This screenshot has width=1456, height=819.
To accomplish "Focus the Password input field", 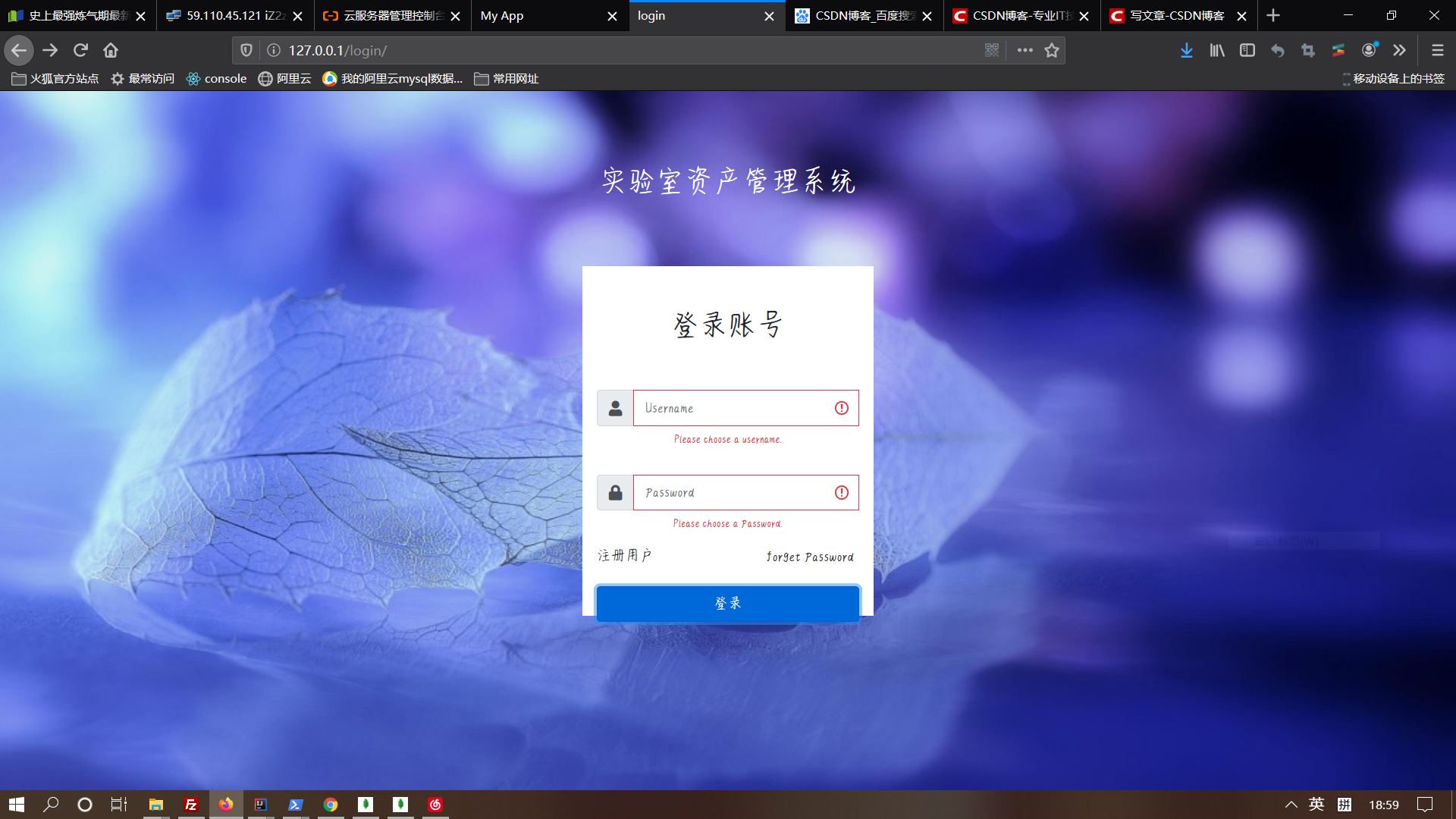I will pyautogui.click(x=732, y=493).
